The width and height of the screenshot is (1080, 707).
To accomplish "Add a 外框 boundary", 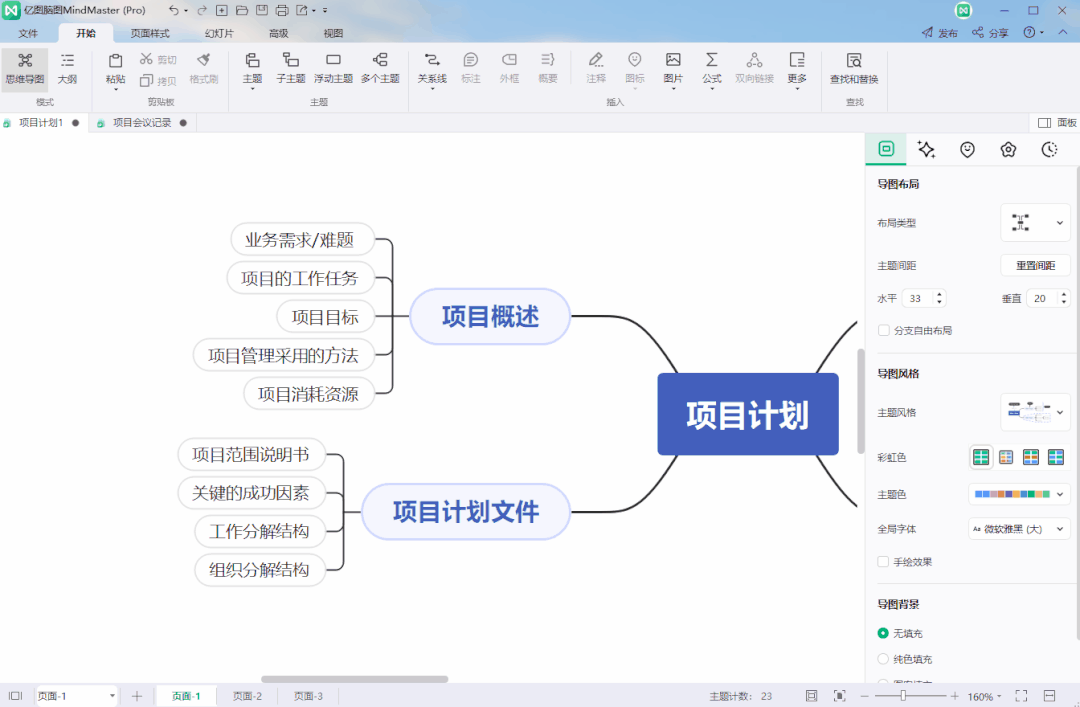I will pos(509,68).
